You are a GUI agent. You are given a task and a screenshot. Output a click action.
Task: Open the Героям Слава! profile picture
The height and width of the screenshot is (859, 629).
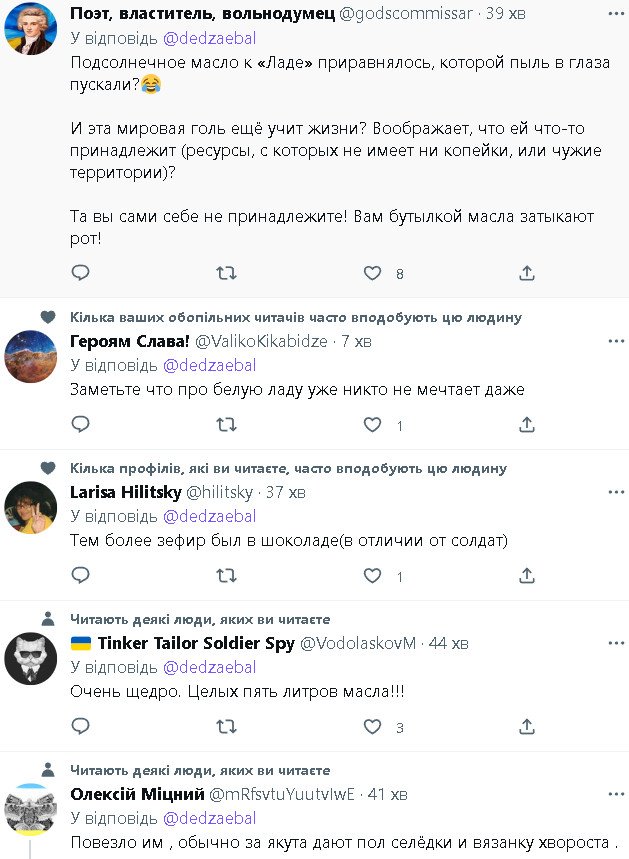click(x=30, y=357)
